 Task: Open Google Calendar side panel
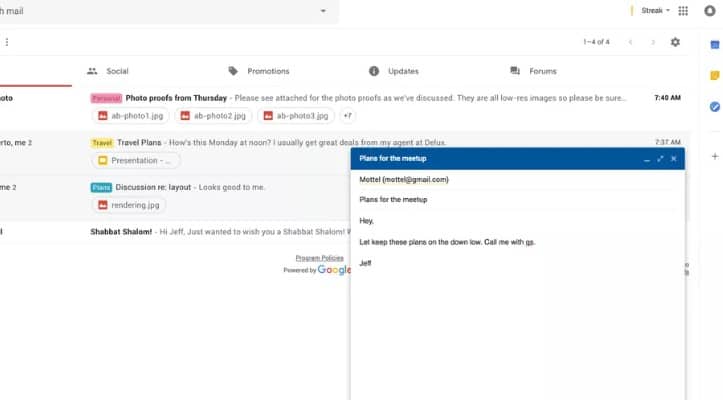(x=714, y=44)
